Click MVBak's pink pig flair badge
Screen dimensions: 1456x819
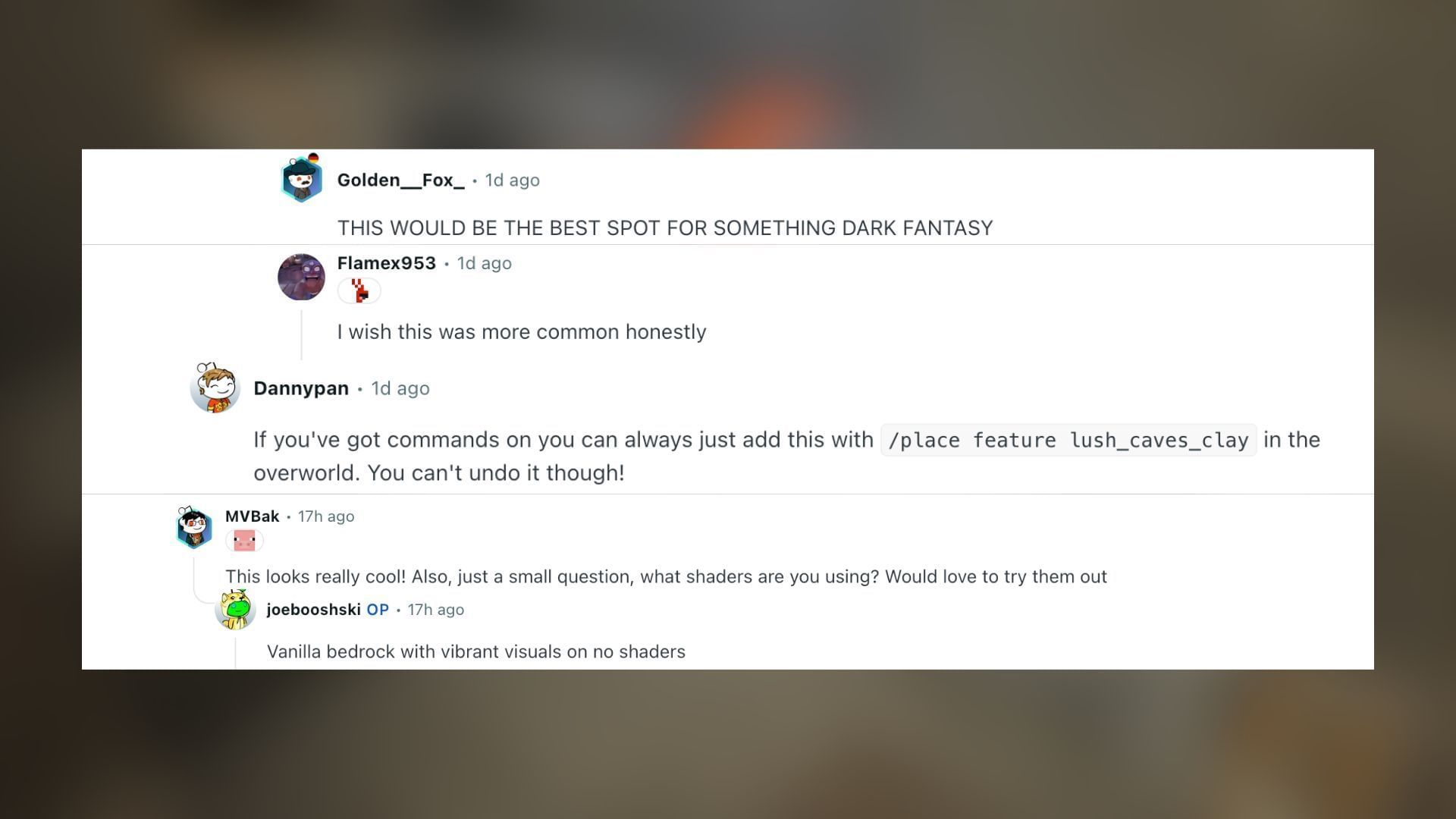tap(244, 541)
